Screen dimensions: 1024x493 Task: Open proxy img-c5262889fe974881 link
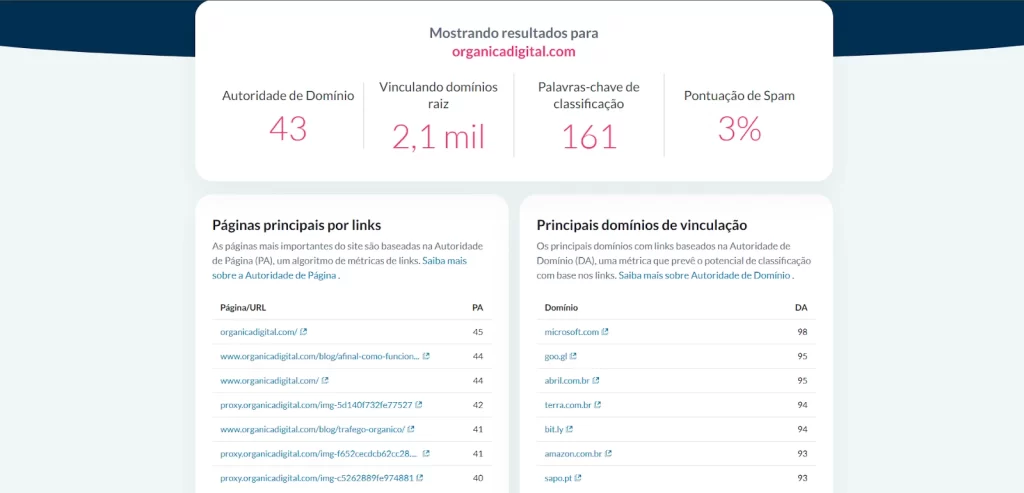click(x=317, y=478)
